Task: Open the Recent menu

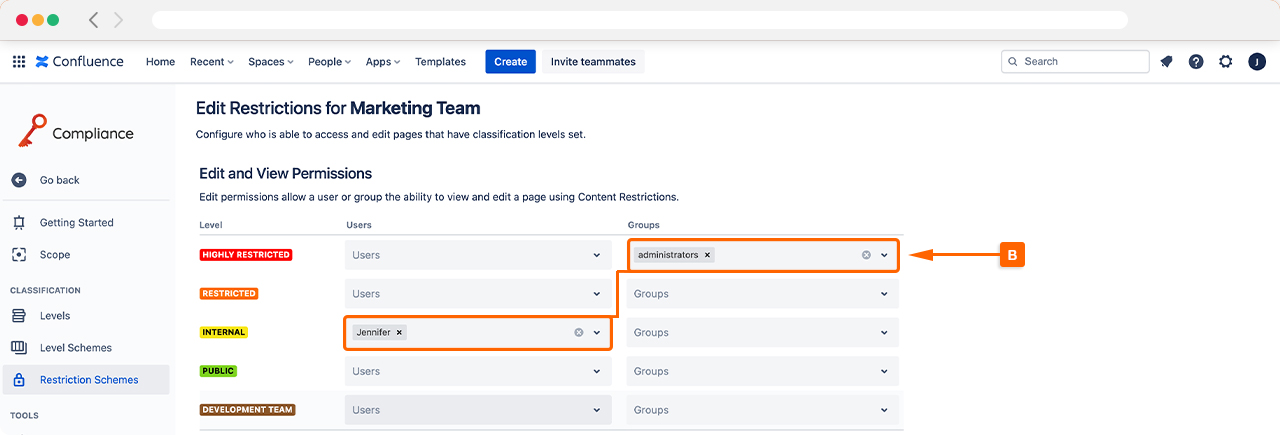Action: click(x=211, y=62)
